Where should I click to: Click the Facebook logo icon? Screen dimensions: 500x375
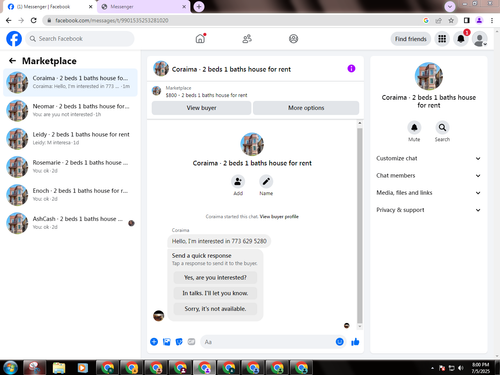click(14, 39)
